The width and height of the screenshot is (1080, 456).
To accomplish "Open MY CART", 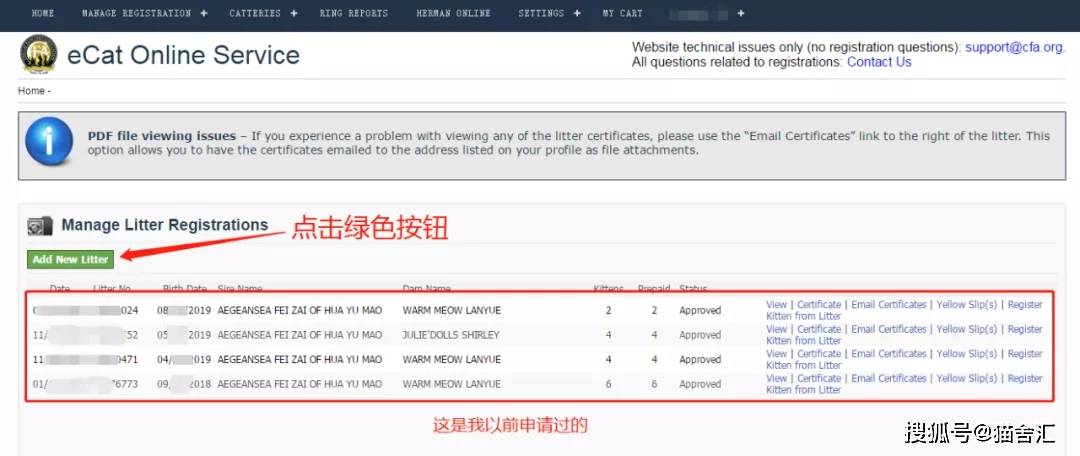I will coord(622,13).
